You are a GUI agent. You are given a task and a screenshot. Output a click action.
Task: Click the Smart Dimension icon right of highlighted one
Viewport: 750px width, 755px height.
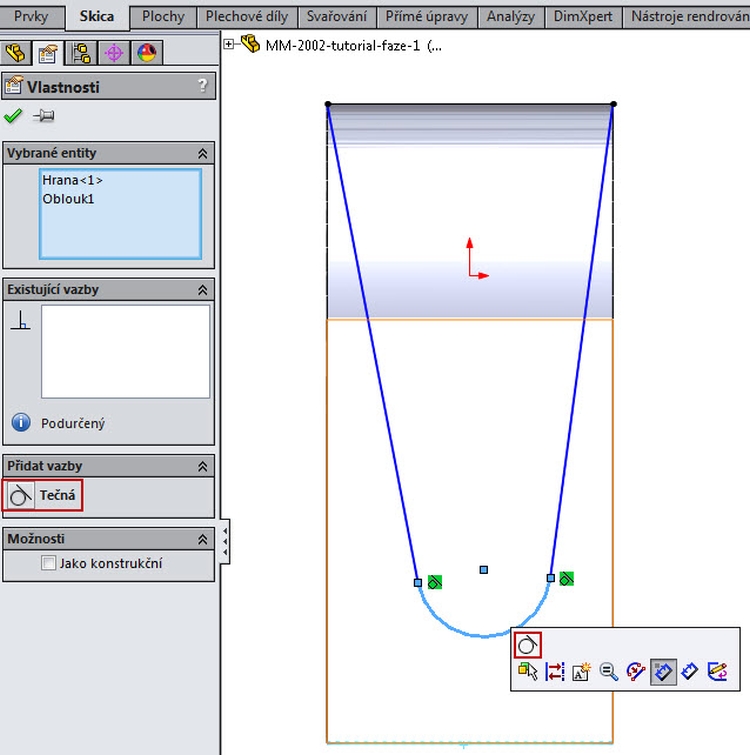(x=690, y=672)
